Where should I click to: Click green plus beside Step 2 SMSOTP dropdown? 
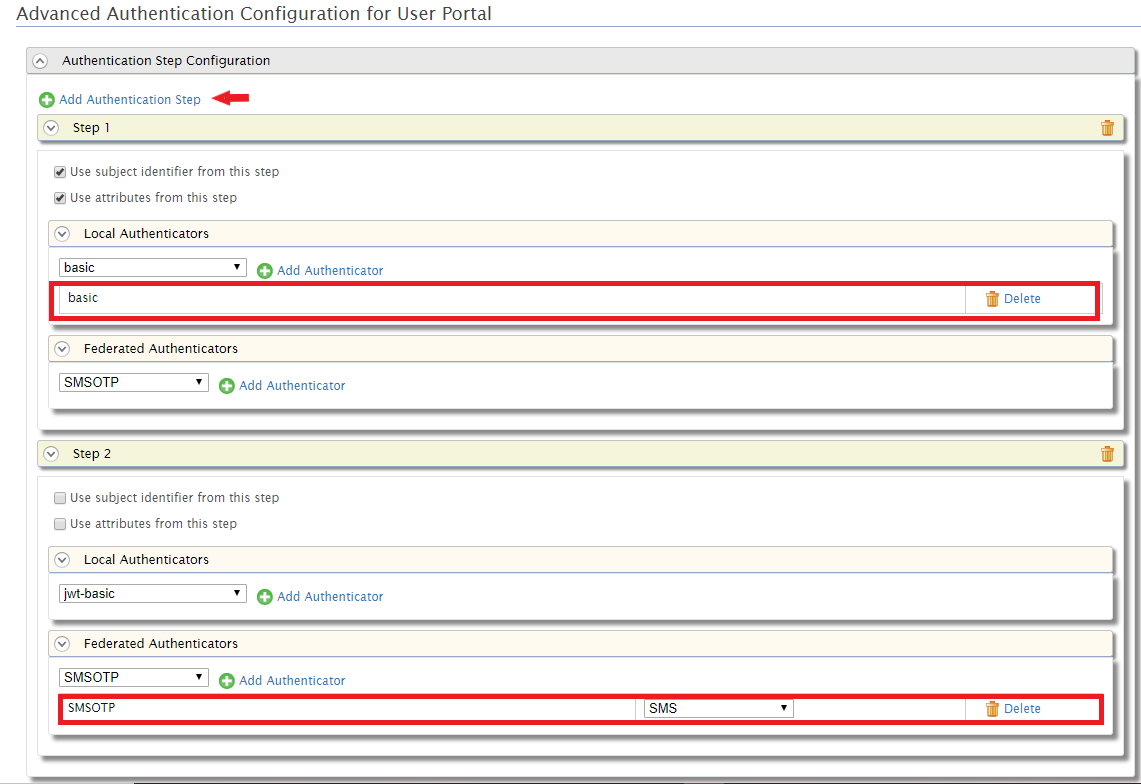point(227,681)
